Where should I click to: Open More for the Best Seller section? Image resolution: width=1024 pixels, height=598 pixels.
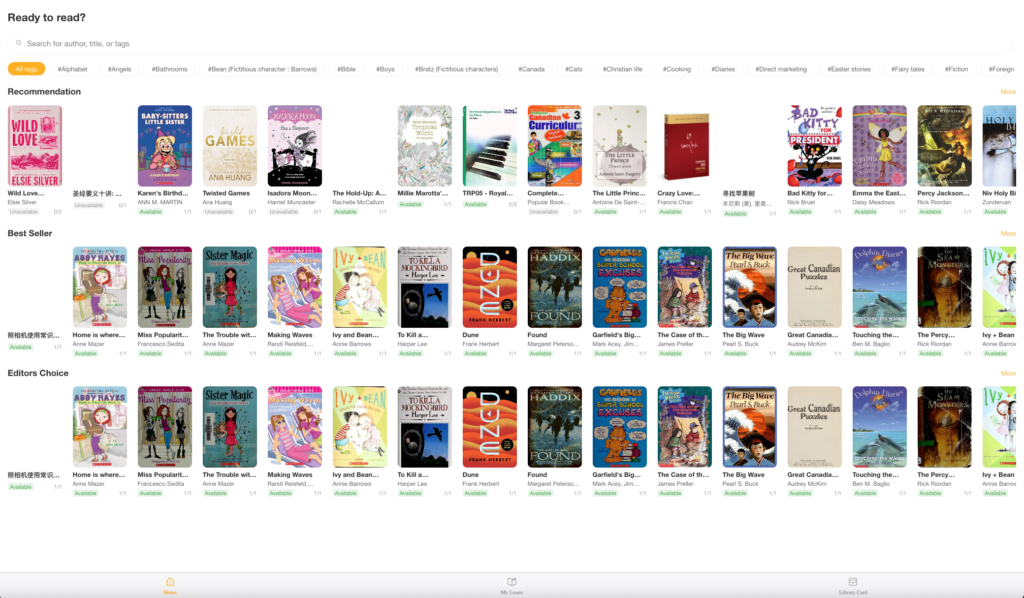point(1008,233)
